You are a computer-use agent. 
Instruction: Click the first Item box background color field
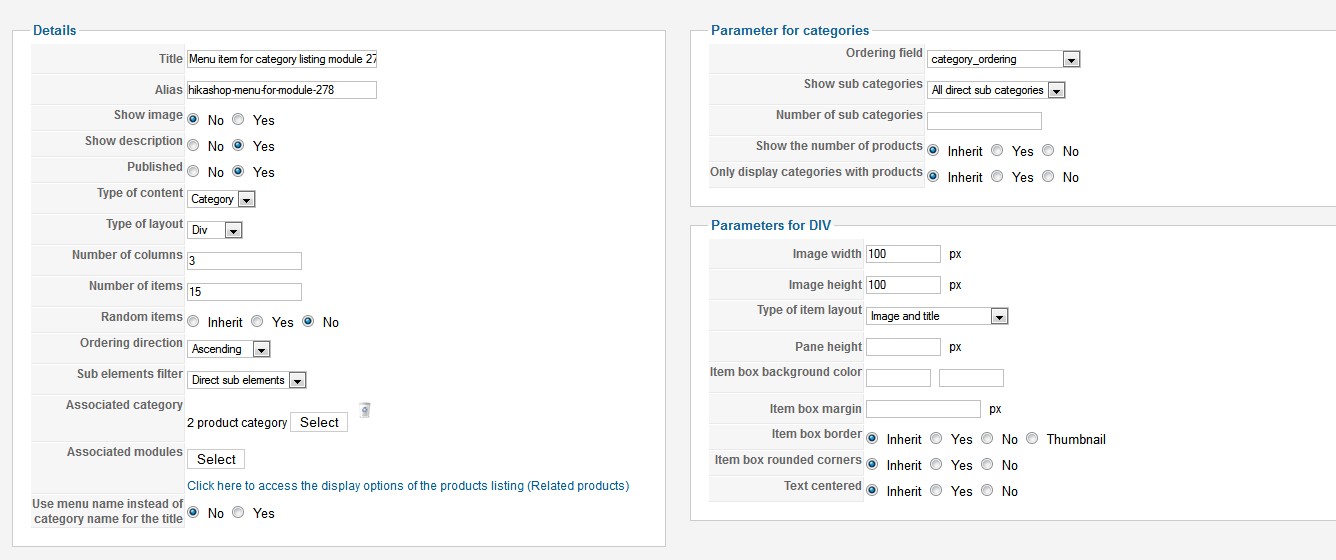898,378
